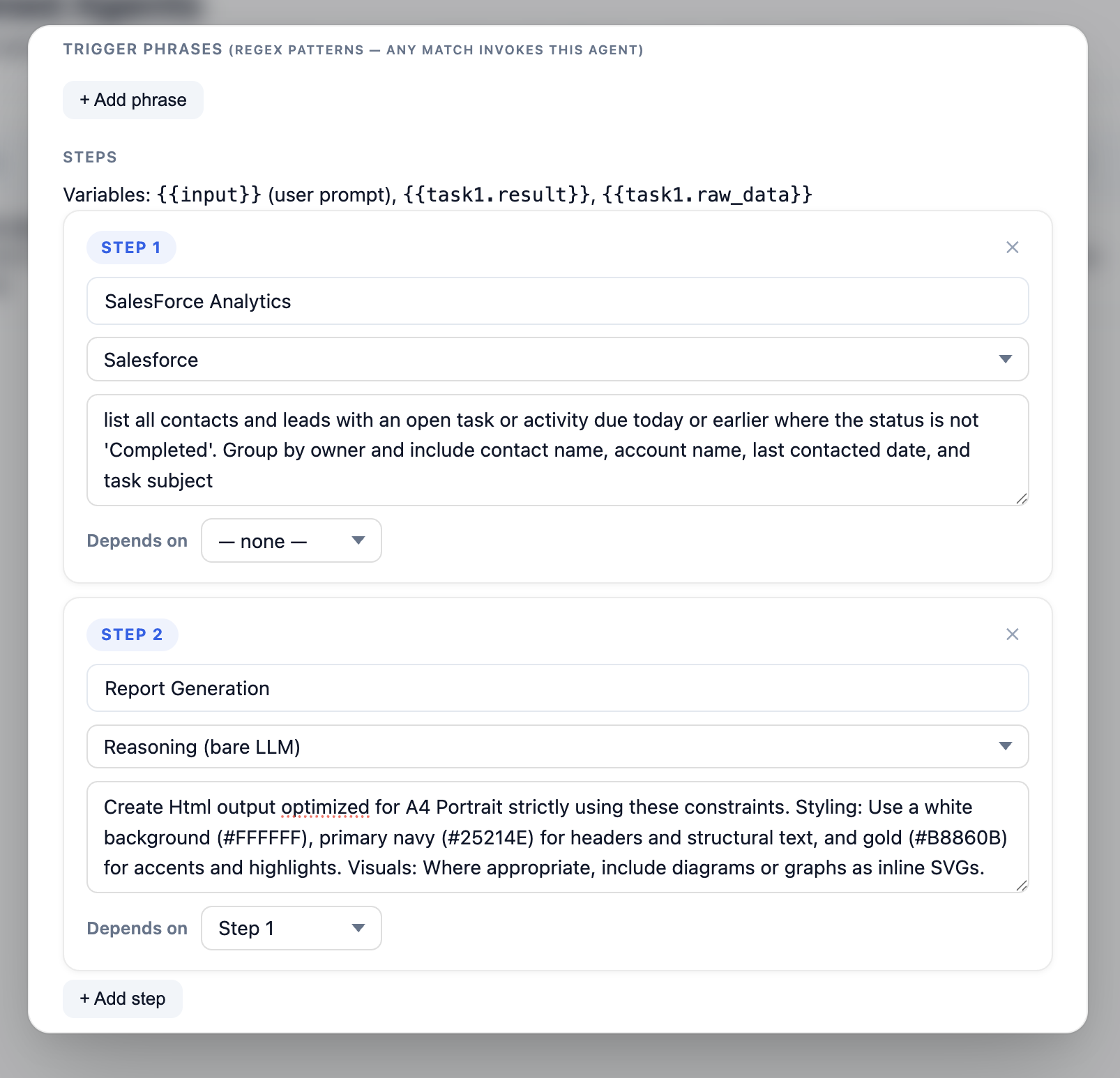Expand Step 1 Depends on dropdown

pyautogui.click(x=292, y=540)
